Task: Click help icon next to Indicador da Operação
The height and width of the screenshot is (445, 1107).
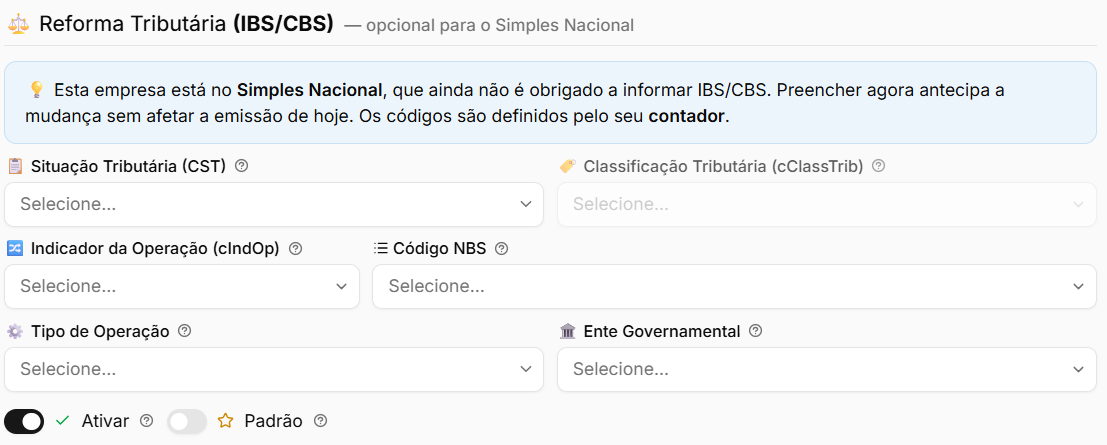Action: point(296,249)
